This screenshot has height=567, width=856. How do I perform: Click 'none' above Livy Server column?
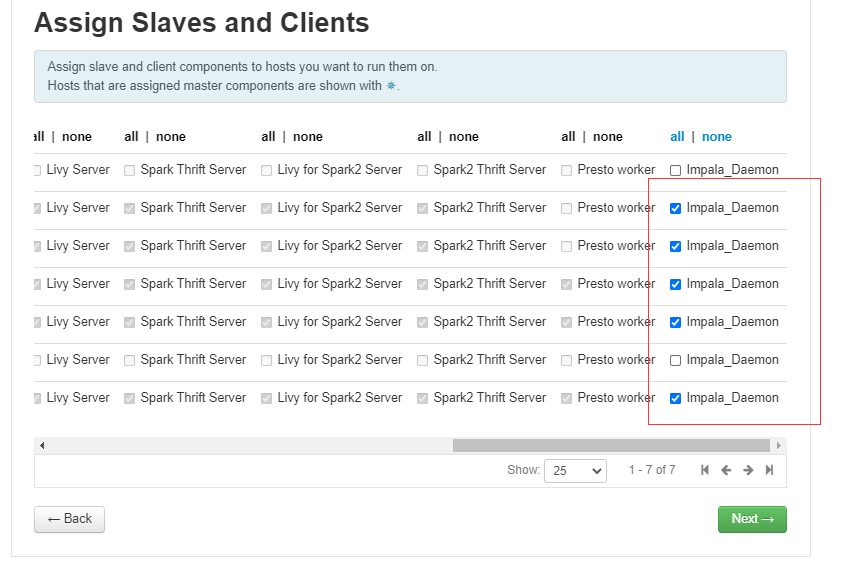click(76, 136)
